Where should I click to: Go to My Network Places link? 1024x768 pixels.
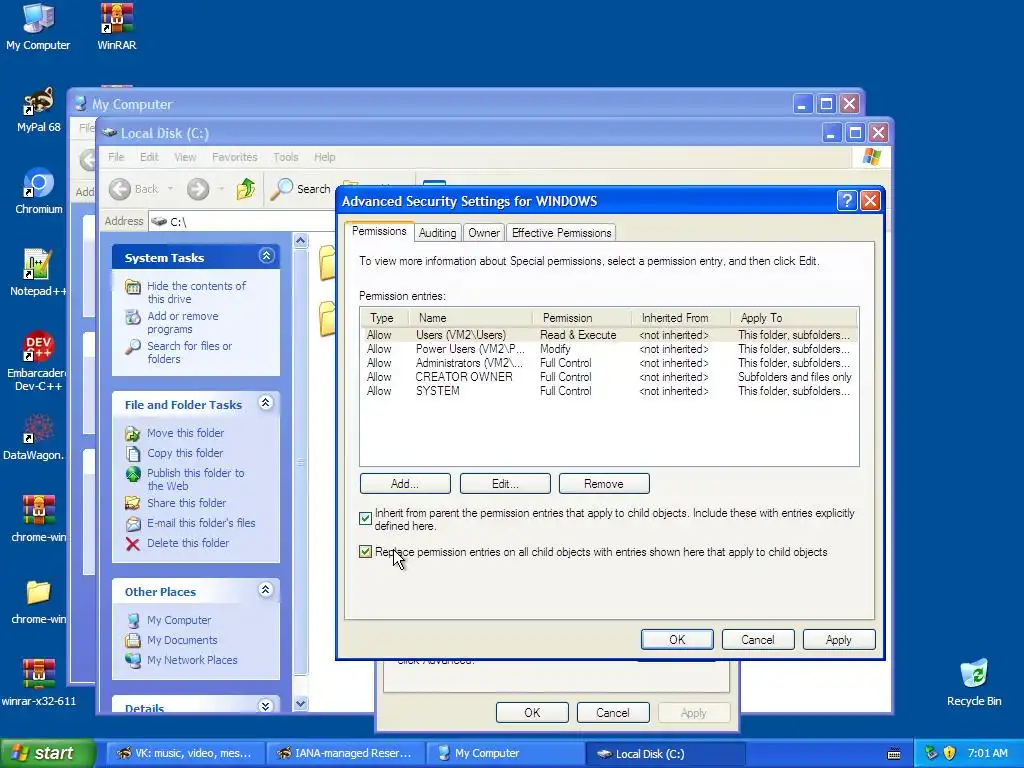(x=191, y=660)
